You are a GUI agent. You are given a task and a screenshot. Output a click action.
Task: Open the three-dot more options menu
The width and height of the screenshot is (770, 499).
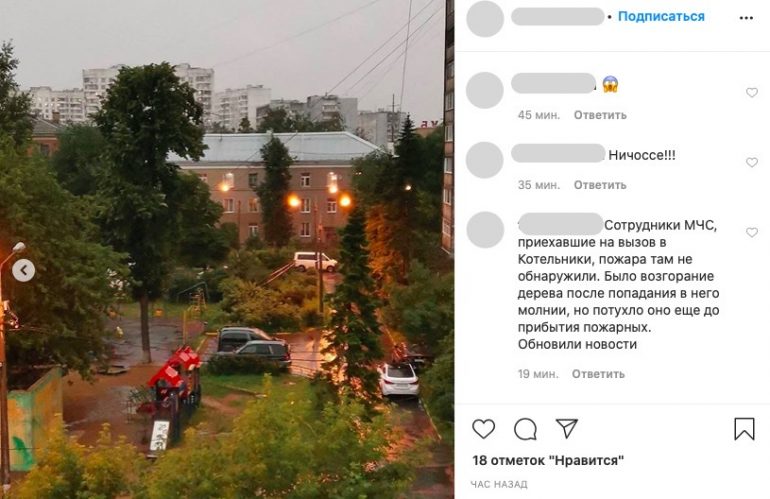pyautogui.click(x=746, y=18)
